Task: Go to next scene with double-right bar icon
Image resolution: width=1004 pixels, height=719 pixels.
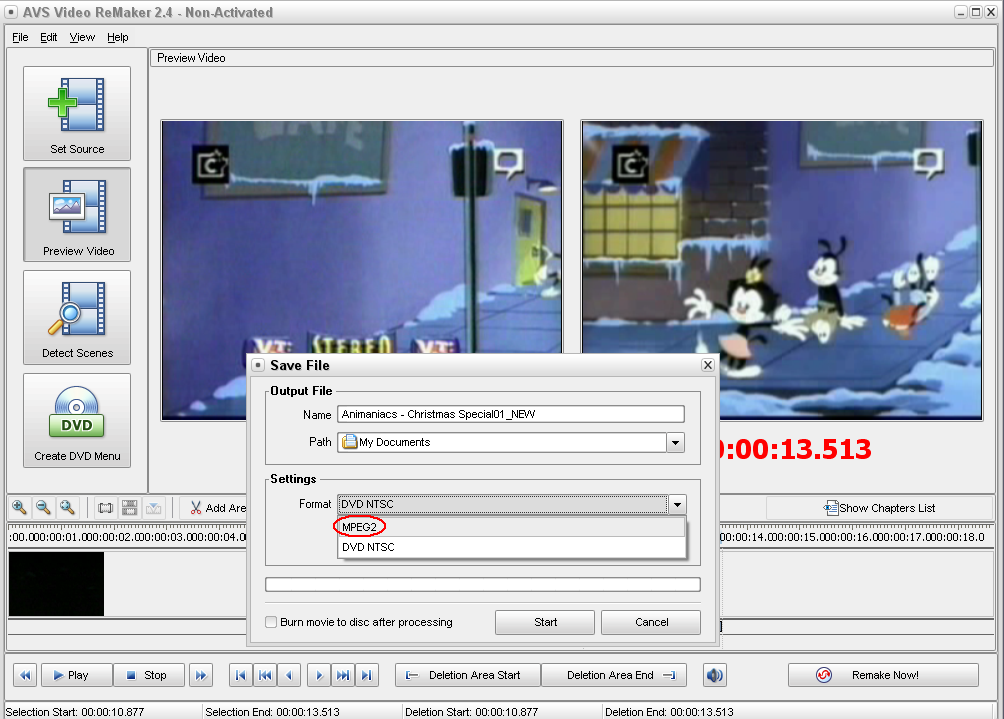Action: 343,675
